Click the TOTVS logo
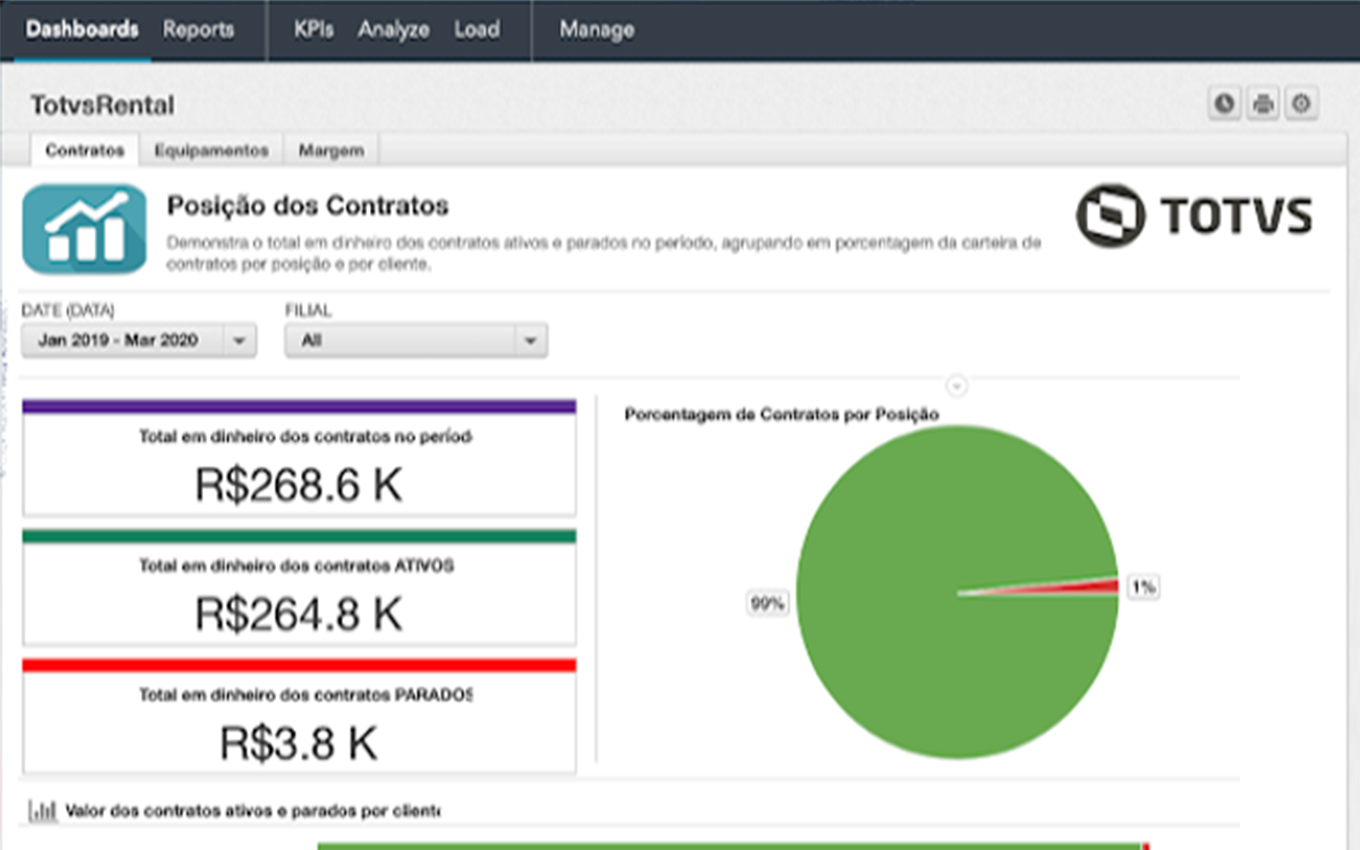 tap(1194, 216)
